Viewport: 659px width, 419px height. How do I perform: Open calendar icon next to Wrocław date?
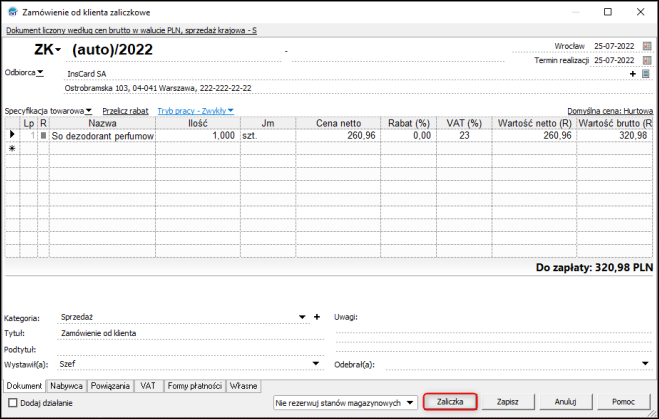coord(647,46)
